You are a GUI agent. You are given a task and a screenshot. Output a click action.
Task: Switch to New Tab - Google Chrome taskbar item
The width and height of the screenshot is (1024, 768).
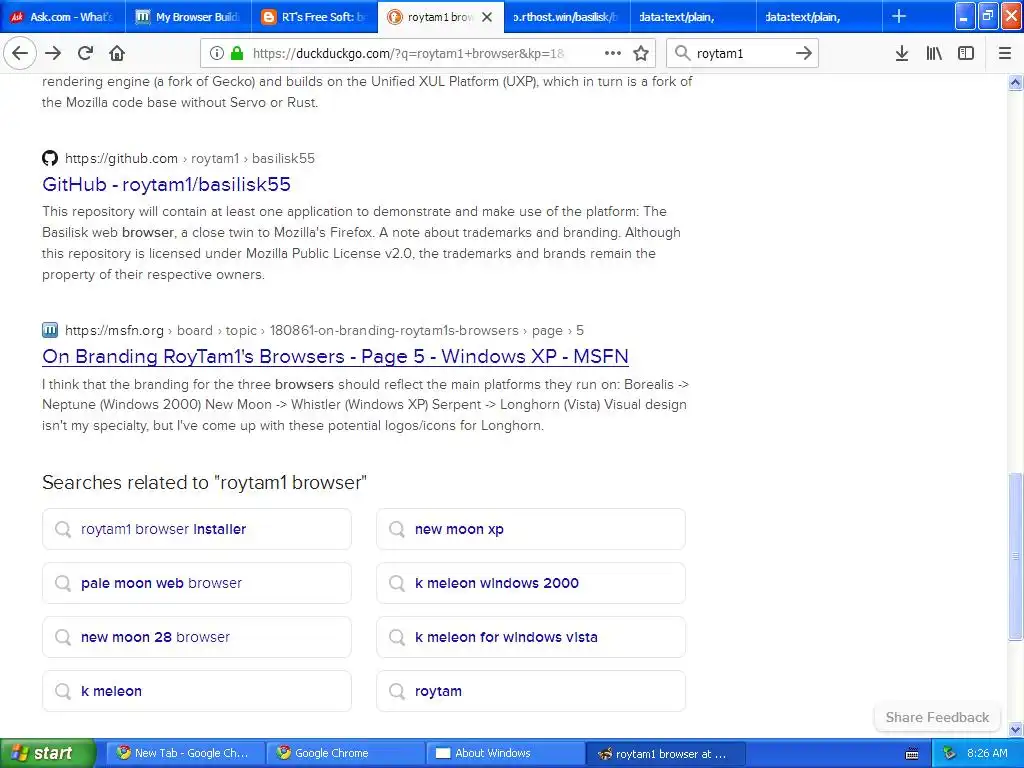coord(185,753)
